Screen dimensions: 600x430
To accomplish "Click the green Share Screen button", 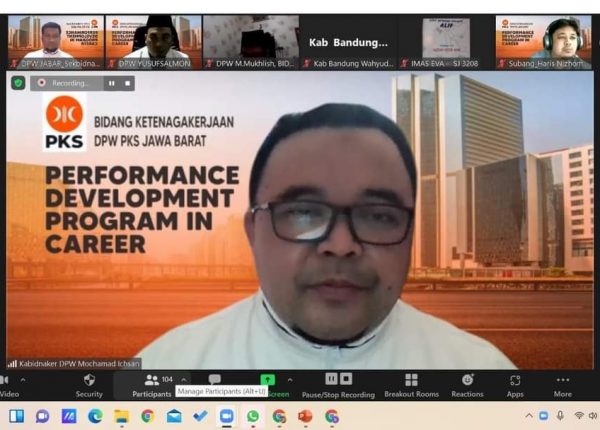I will (x=267, y=380).
